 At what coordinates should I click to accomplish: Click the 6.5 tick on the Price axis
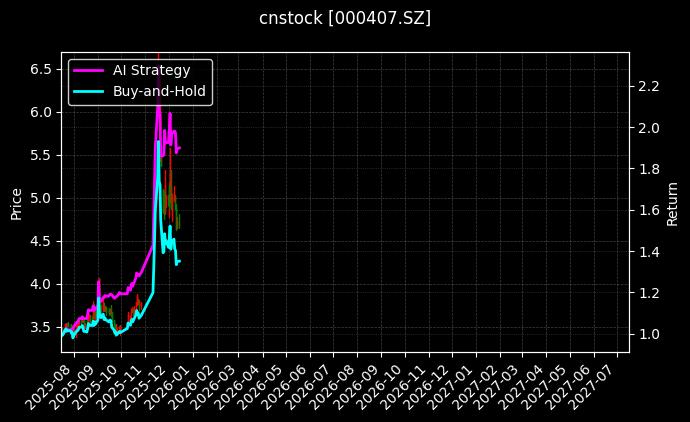click(x=43, y=69)
